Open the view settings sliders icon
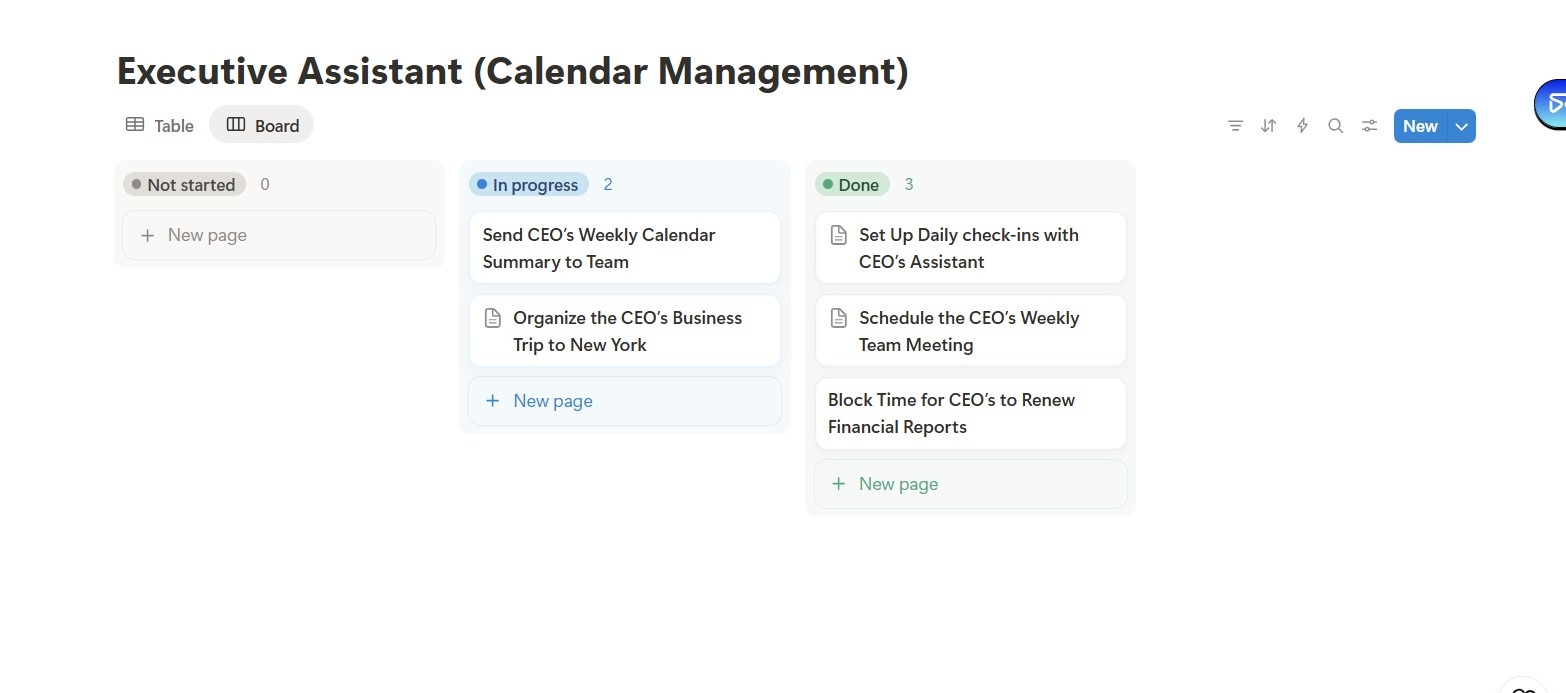 click(x=1369, y=126)
